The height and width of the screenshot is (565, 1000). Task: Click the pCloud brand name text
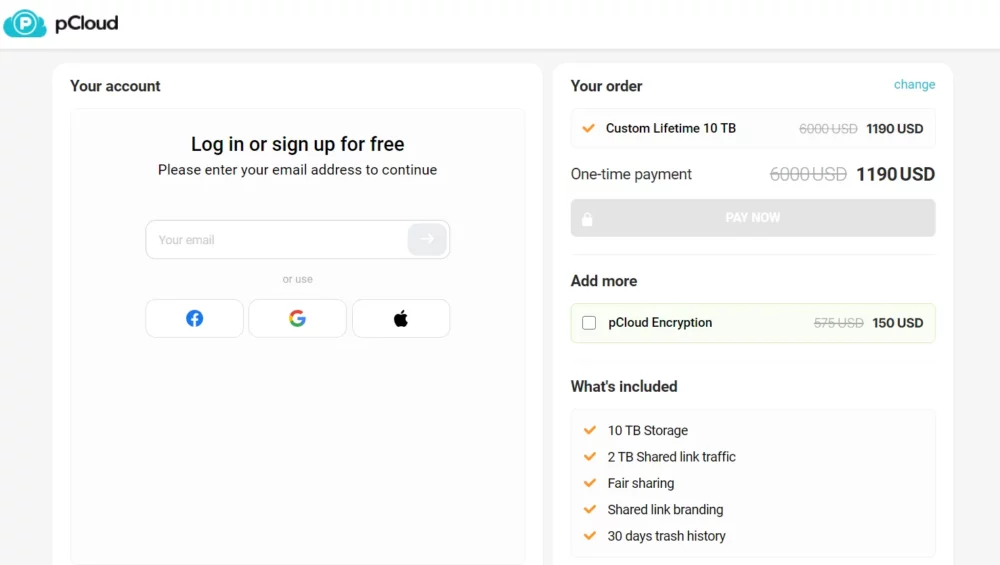[x=87, y=24]
